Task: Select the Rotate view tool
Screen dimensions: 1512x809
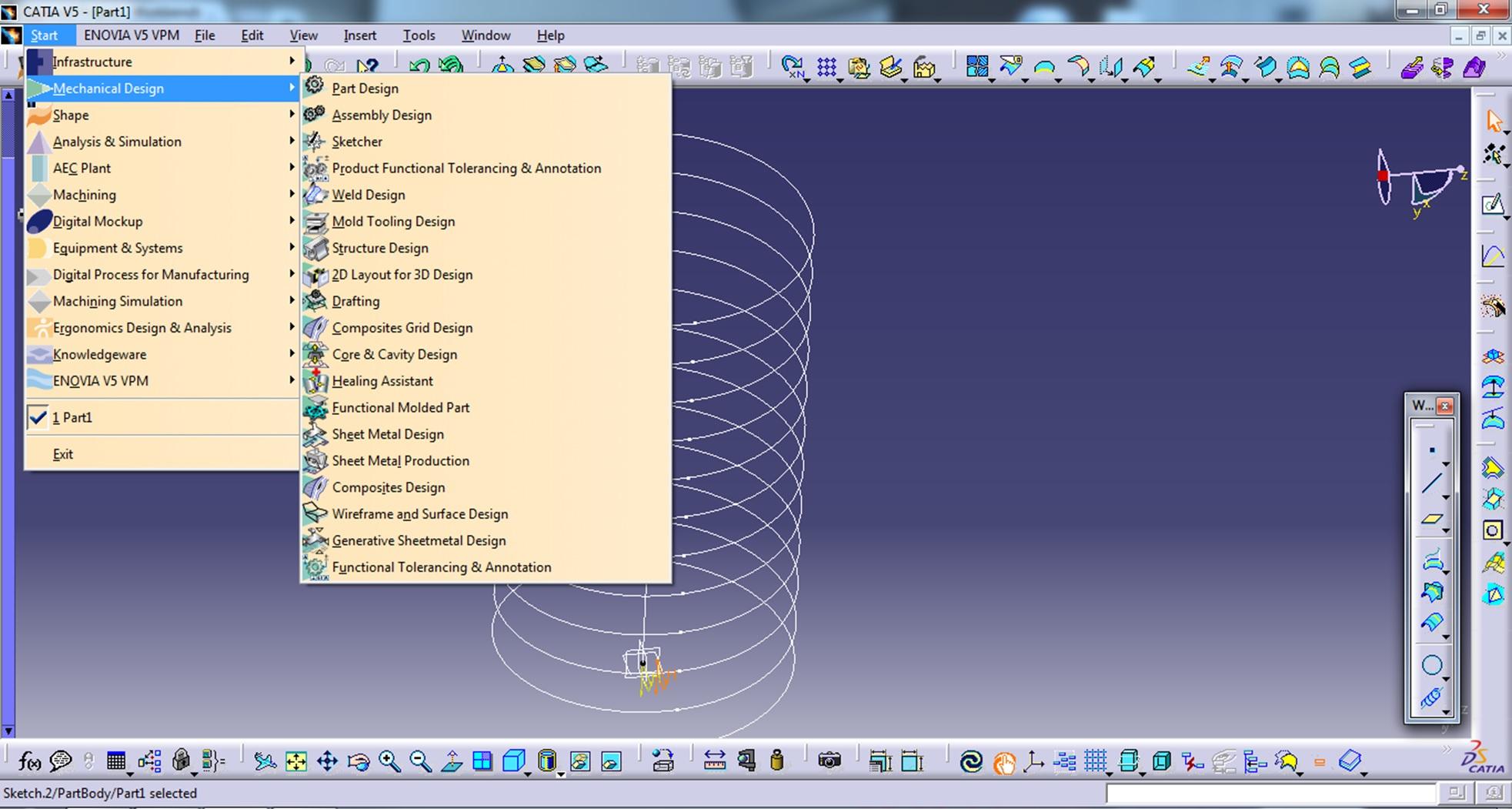Action: 359,762
